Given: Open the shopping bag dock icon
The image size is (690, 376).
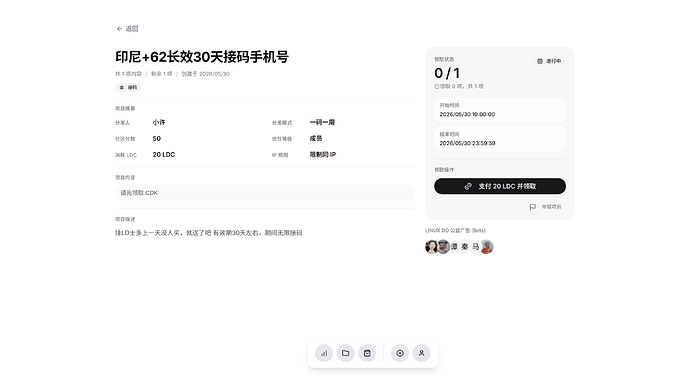Looking at the screenshot, I should (367, 353).
